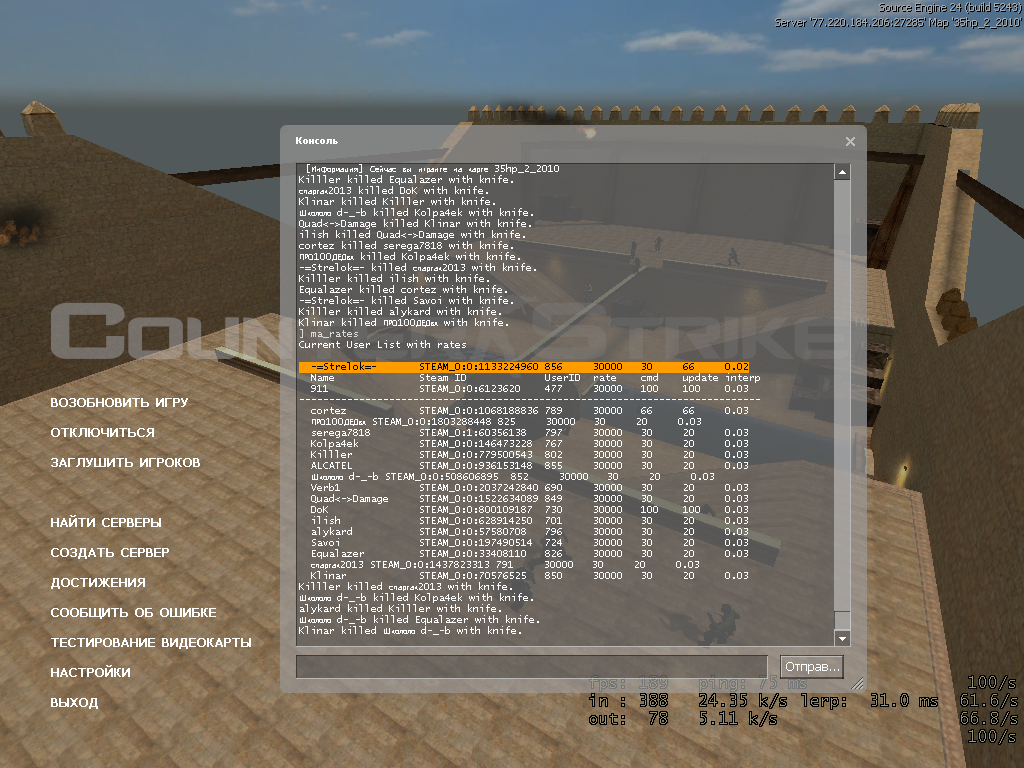Click "alykard killed Killler with knife." line
Image resolution: width=1024 pixels, height=768 pixels.
tap(400, 609)
